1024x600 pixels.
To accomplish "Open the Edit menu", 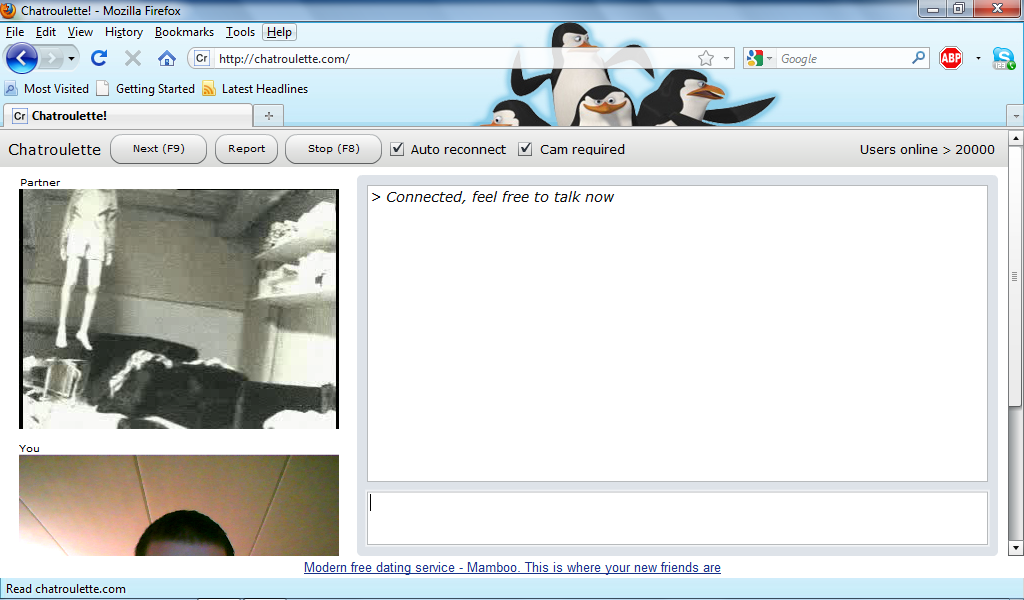I will tap(46, 32).
